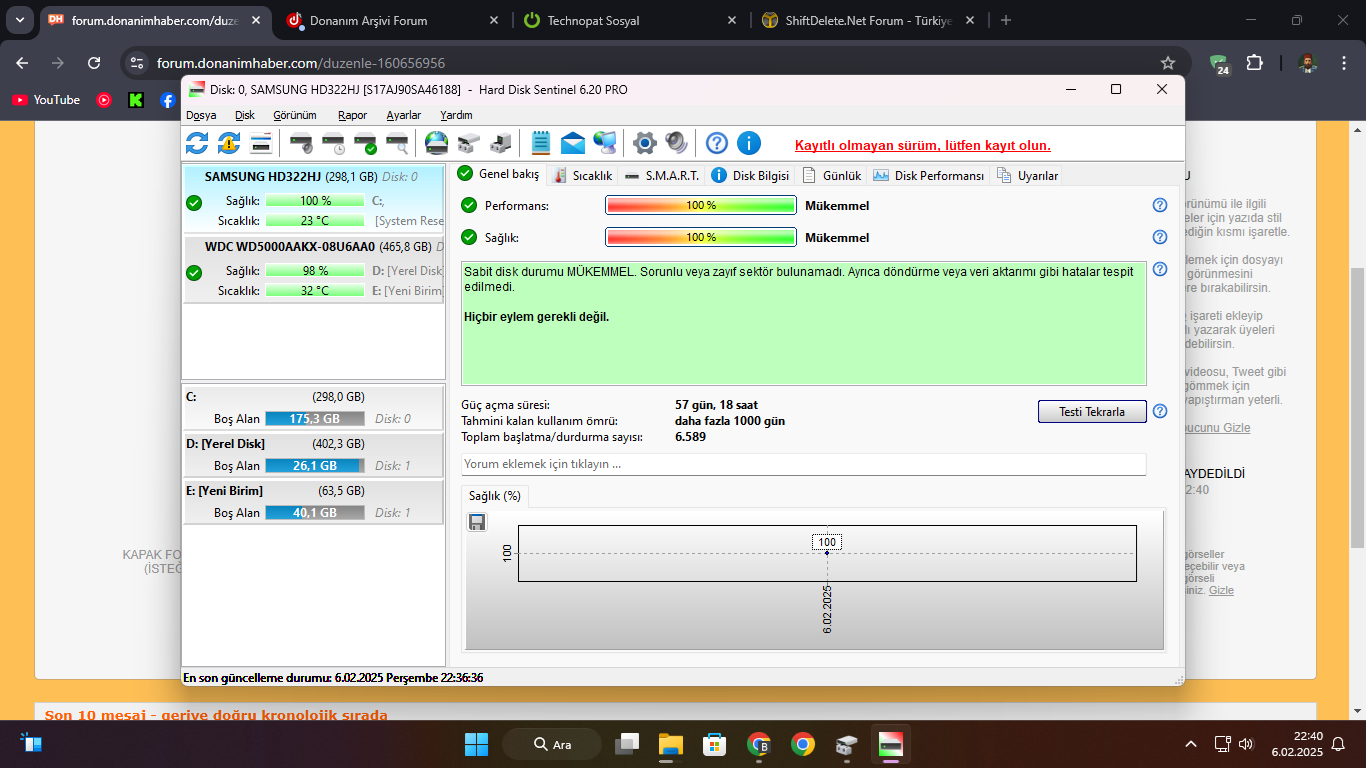Click help icon beside disk status text box
The image size is (1366, 768).
click(1160, 269)
